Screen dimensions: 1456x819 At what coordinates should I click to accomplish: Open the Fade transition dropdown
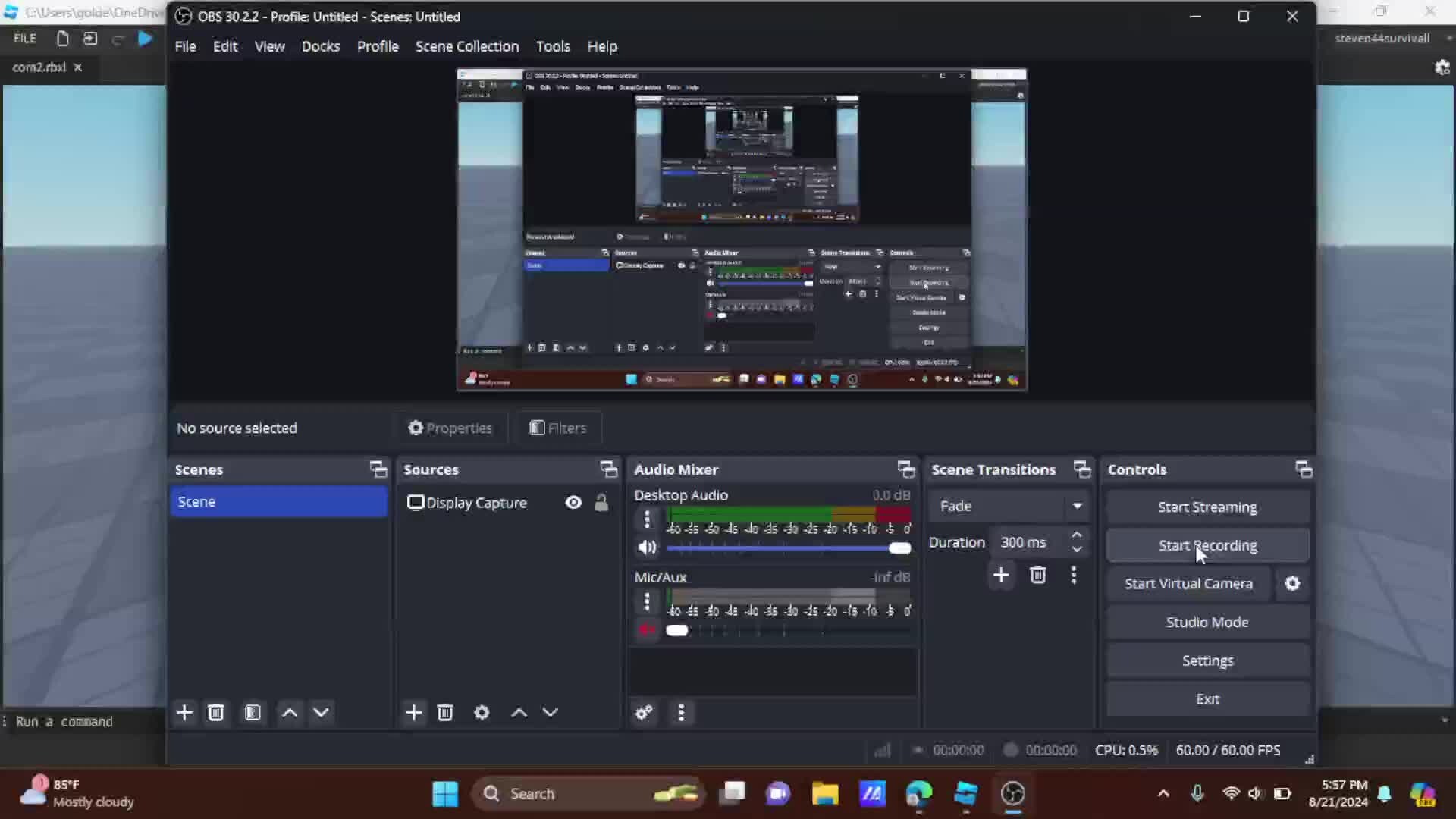pos(1077,506)
